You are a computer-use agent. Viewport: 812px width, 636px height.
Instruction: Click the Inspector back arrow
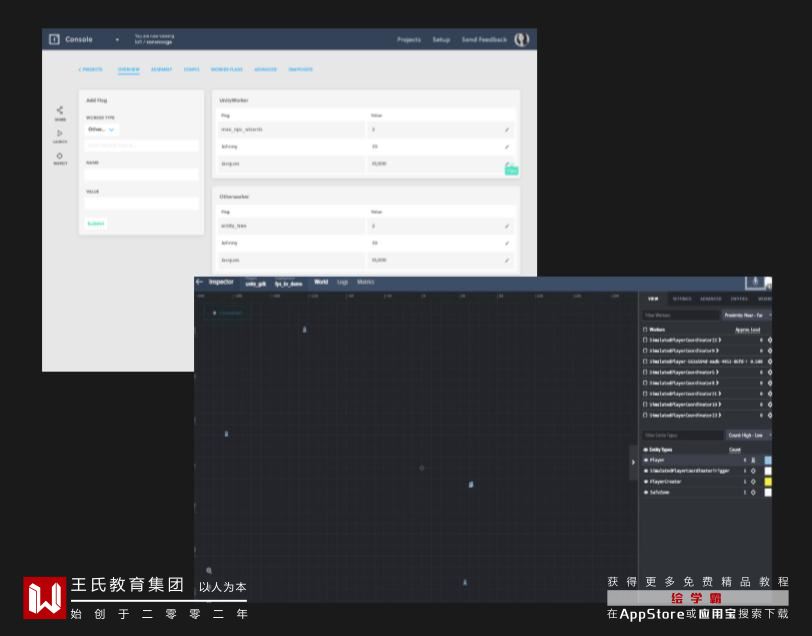point(199,282)
